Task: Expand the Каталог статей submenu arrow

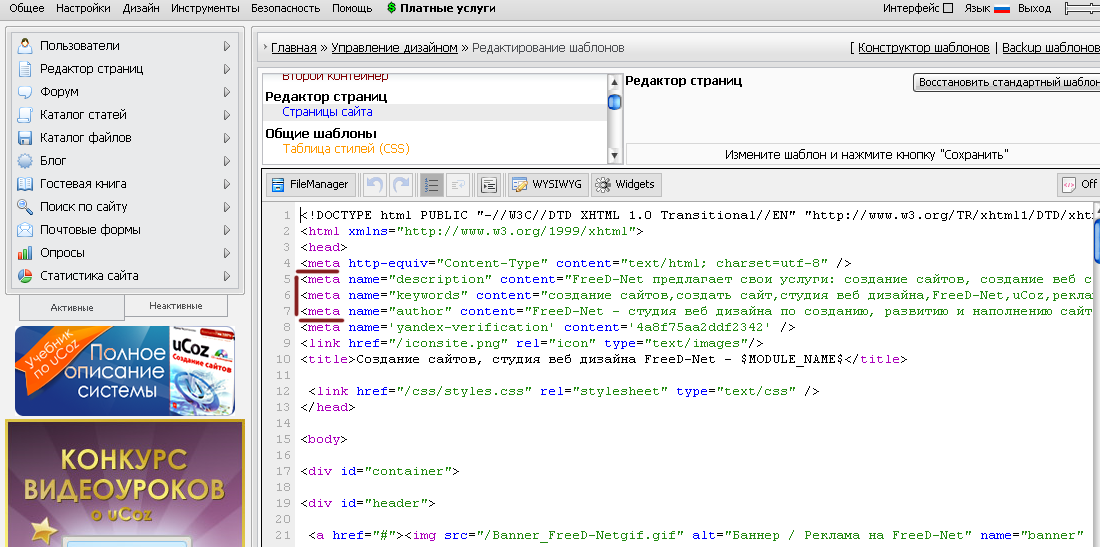Action: [x=227, y=115]
